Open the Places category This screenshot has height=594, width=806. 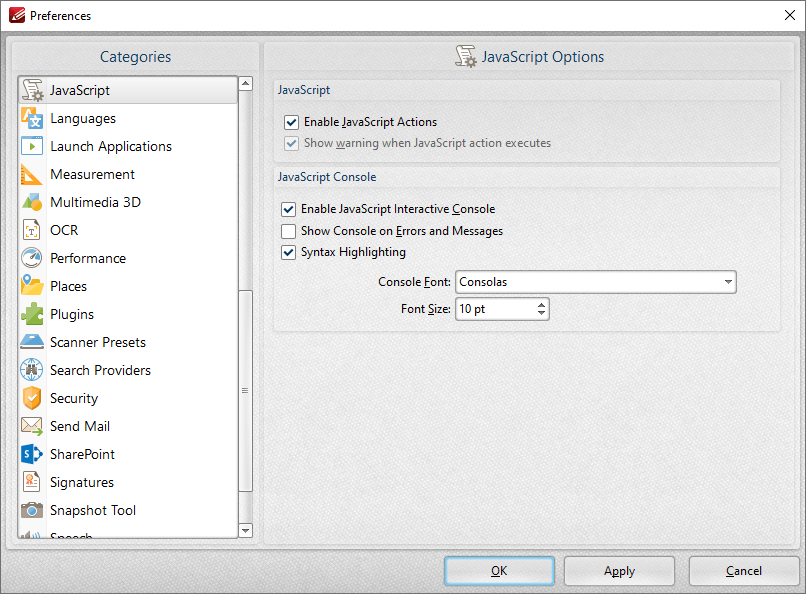128,286
